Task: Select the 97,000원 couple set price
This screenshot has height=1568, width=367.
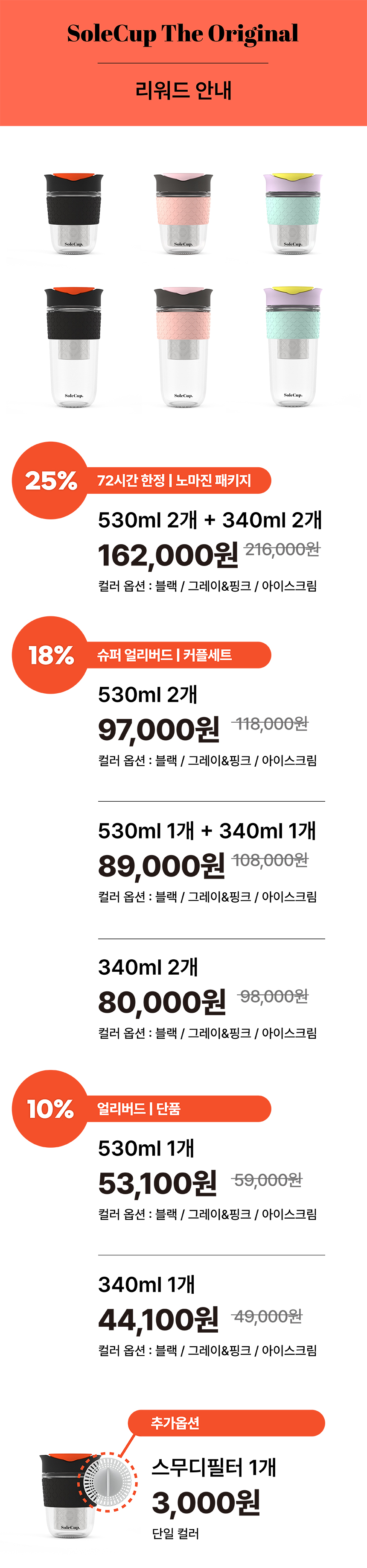Action: [159, 729]
